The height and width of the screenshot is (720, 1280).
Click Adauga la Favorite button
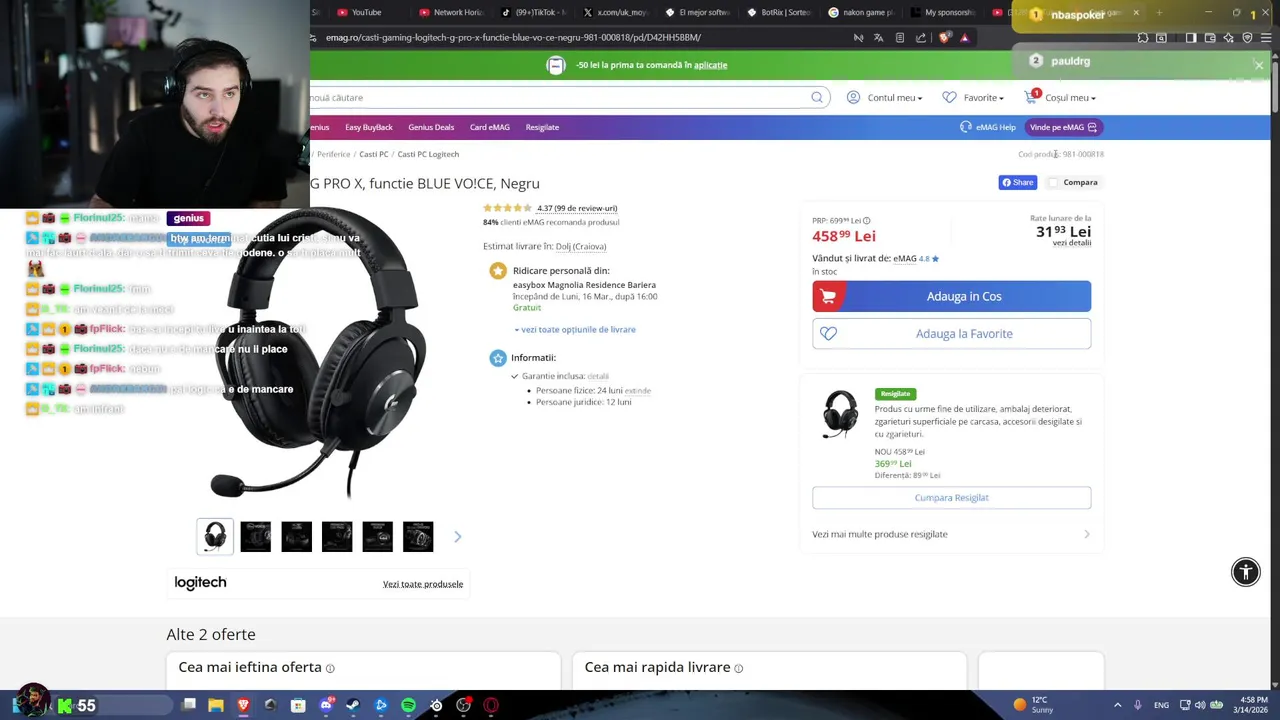(x=951, y=334)
